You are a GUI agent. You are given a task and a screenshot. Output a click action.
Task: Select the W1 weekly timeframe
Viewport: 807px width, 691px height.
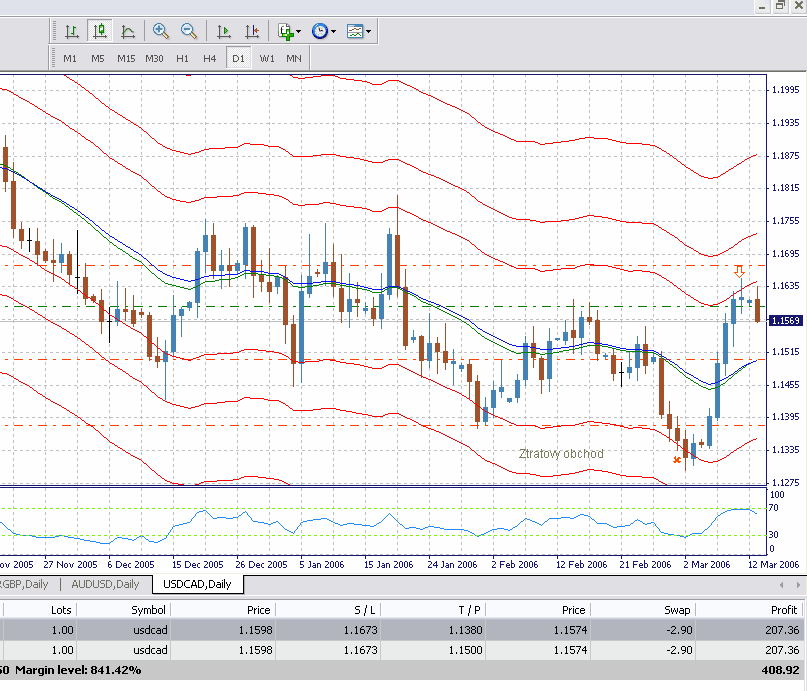click(267, 58)
